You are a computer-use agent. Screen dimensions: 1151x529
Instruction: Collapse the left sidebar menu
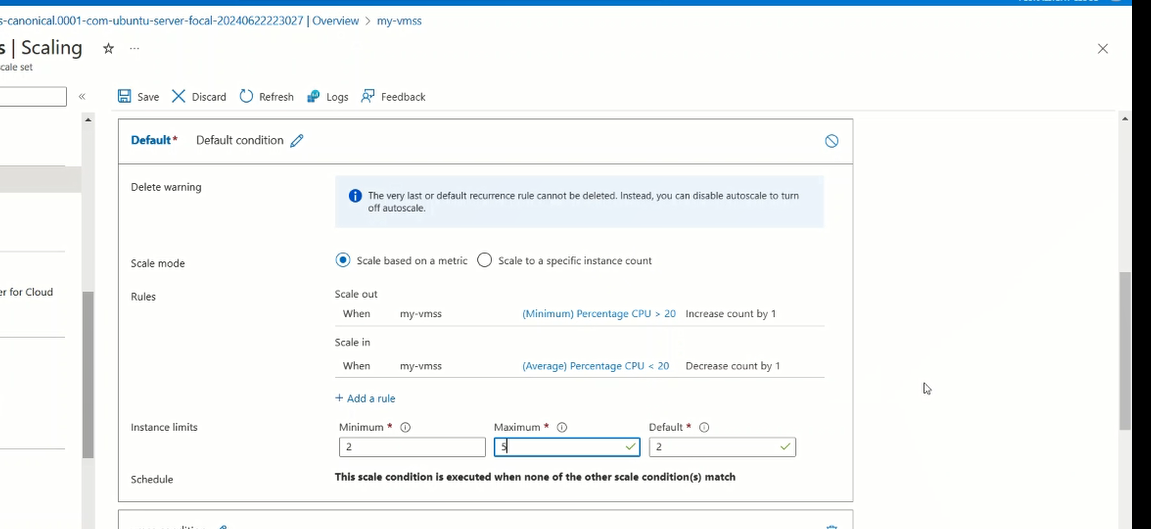tap(82, 97)
